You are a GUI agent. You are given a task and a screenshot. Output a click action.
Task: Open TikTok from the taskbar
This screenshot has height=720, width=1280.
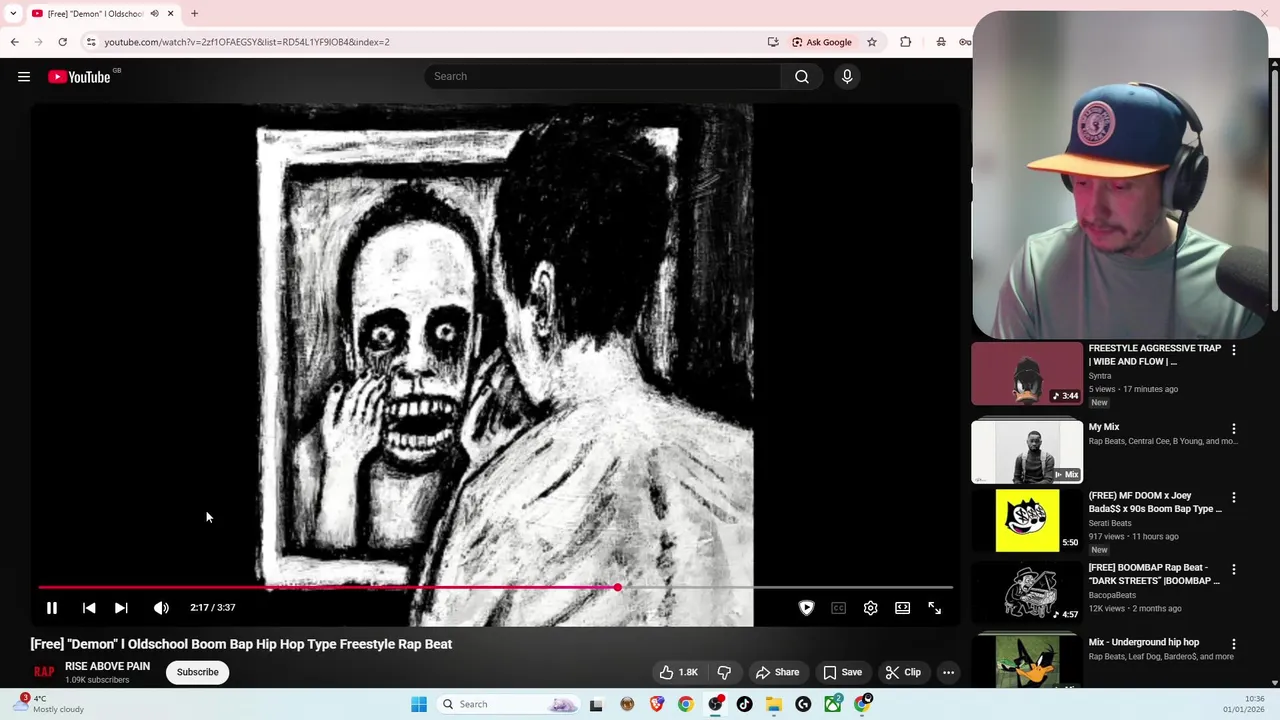pyautogui.click(x=744, y=704)
